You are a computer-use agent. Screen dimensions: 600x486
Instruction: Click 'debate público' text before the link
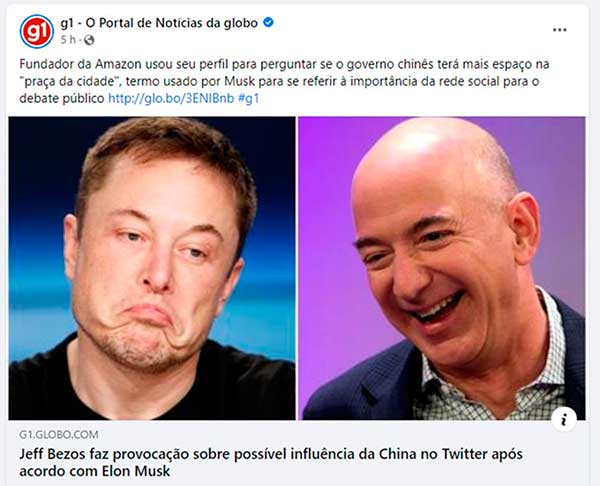click(x=62, y=99)
